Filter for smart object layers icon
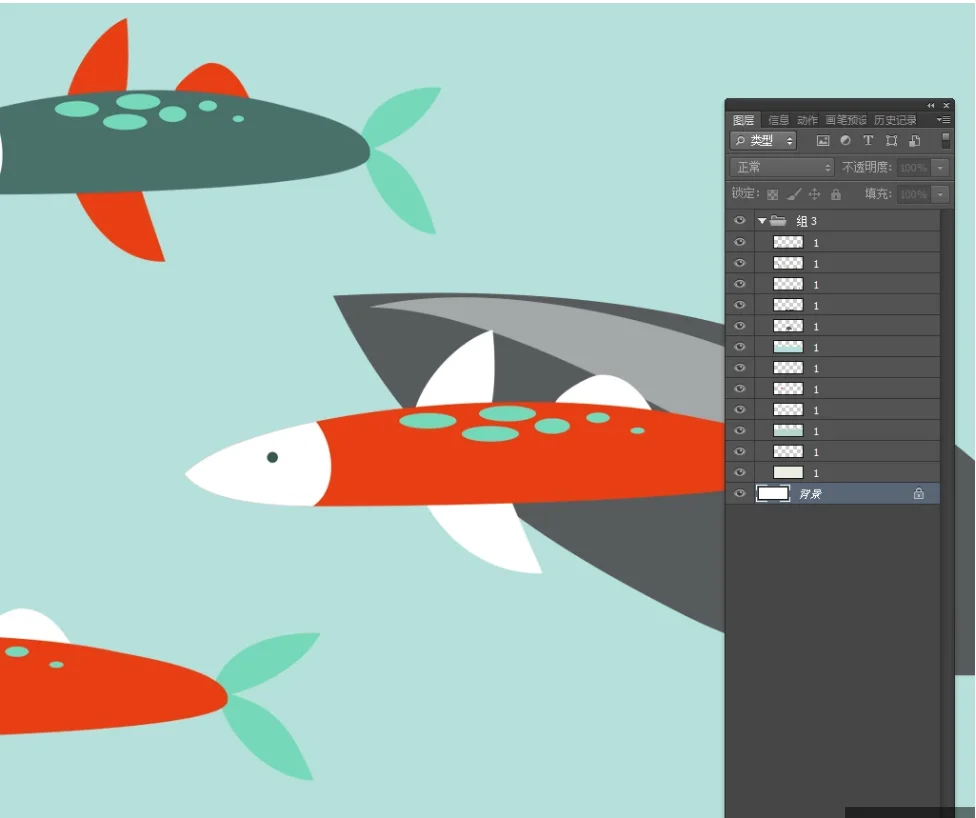976x818 pixels. [x=914, y=141]
